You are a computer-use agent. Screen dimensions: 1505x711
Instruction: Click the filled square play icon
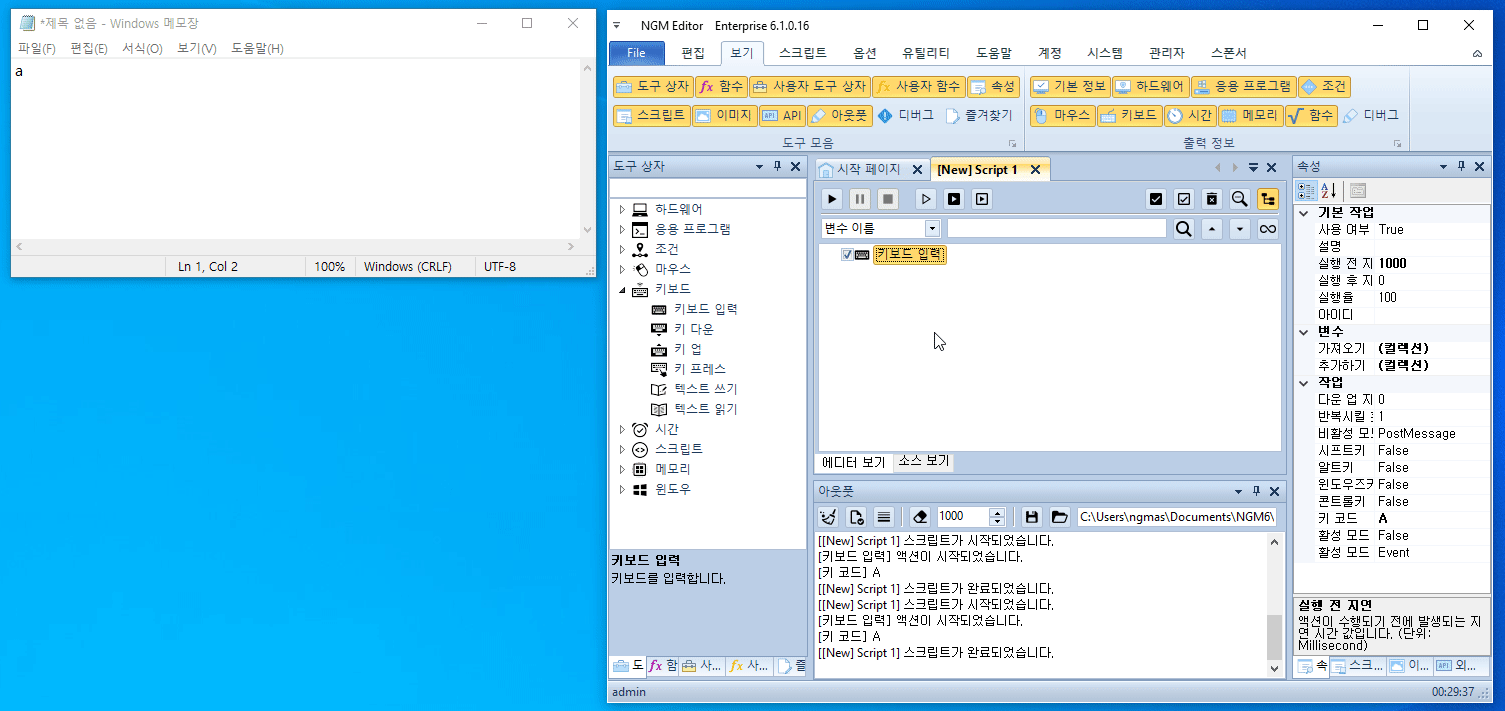pos(955,199)
